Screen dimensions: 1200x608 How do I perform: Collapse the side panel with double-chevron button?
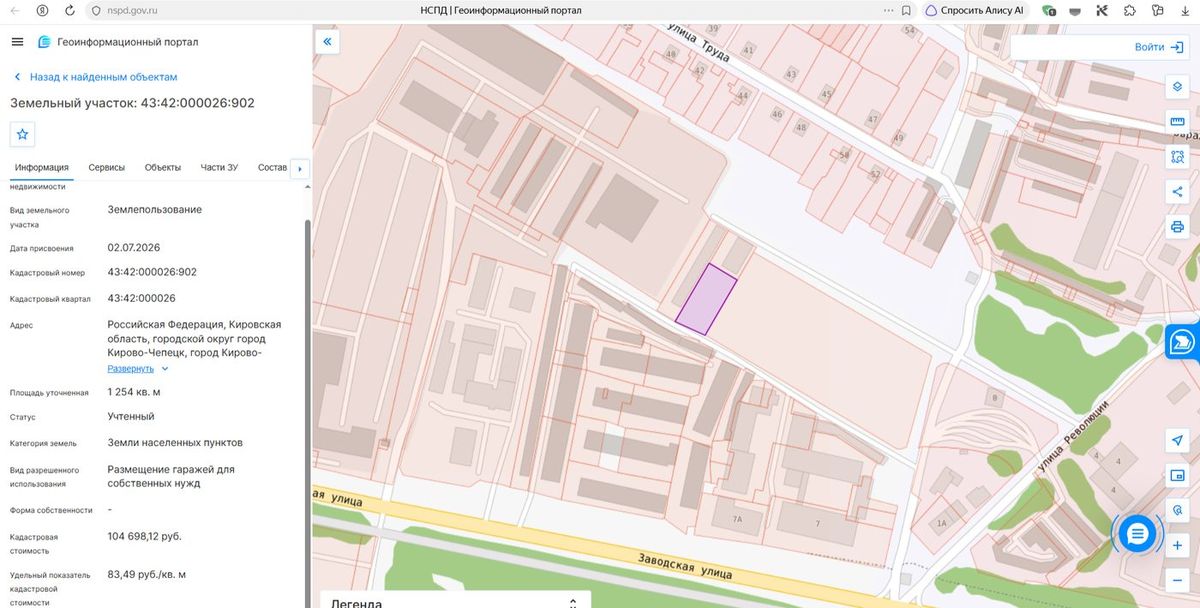327,41
